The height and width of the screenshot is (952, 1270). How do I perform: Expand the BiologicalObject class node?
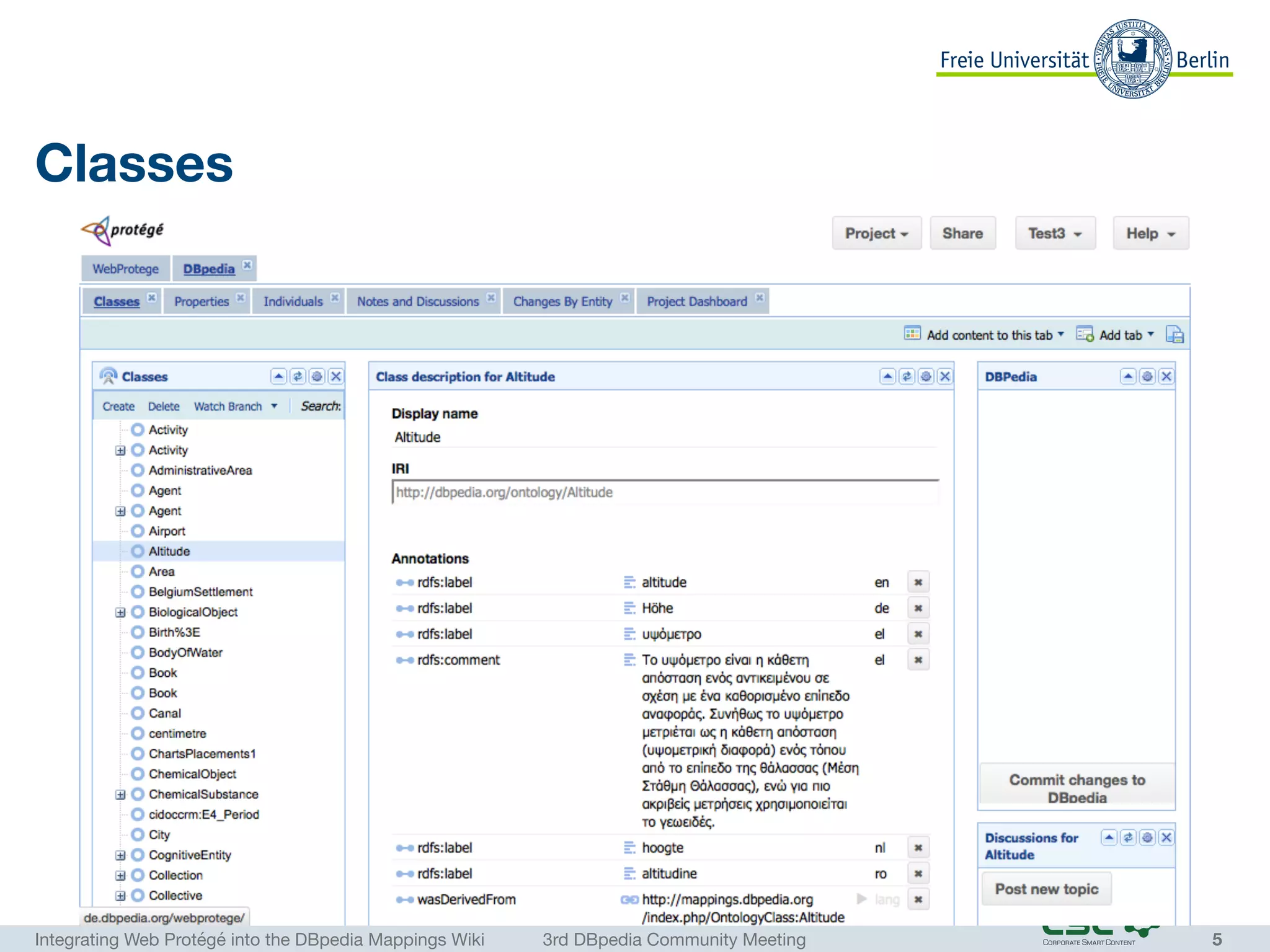click(120, 612)
